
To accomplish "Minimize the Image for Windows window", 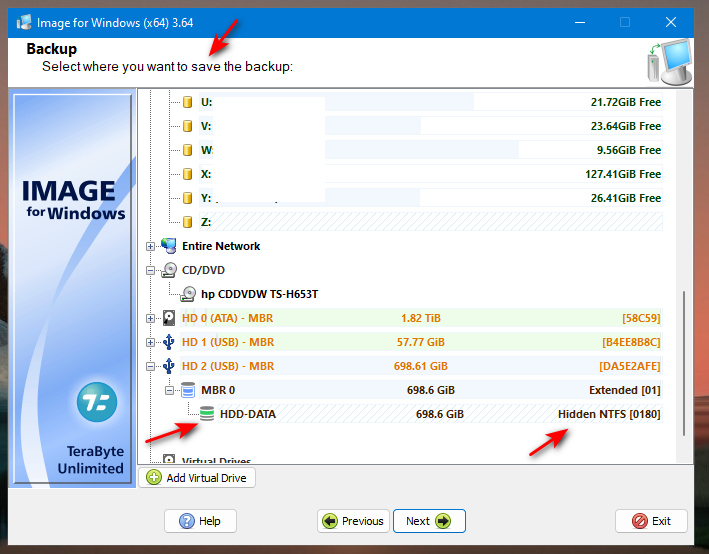I will [580, 22].
